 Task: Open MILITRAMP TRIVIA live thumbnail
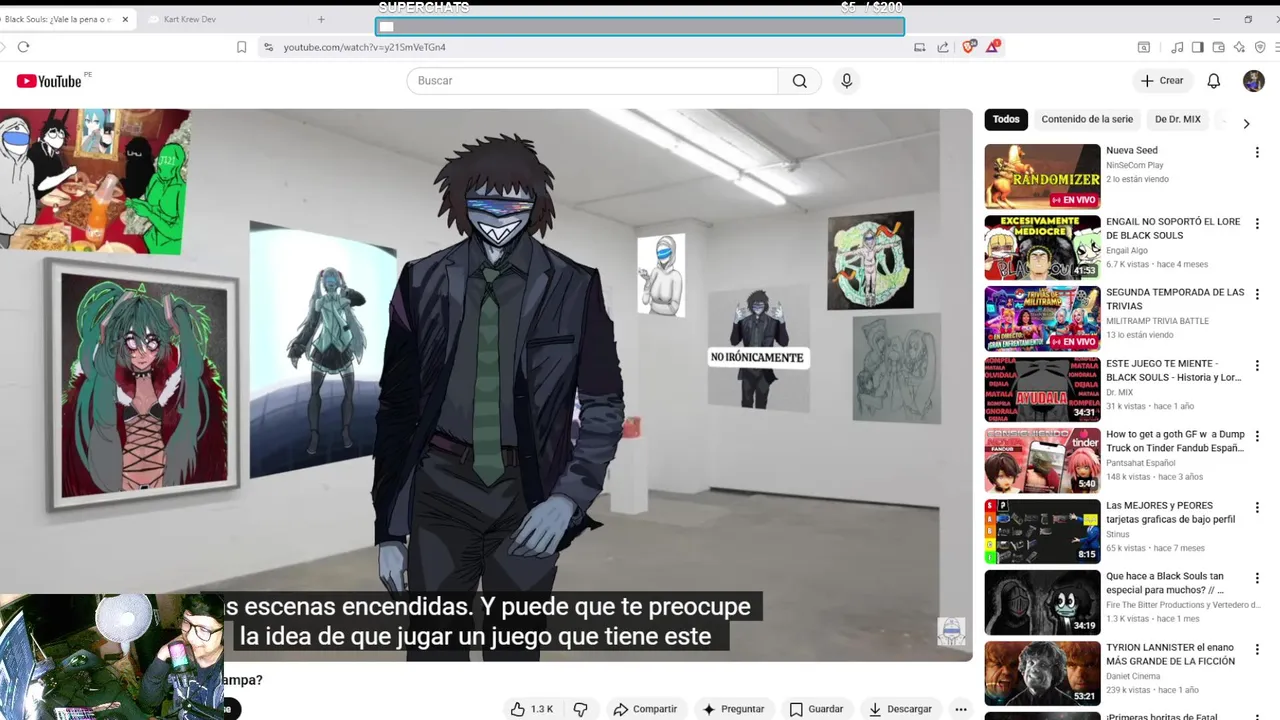(1042, 318)
